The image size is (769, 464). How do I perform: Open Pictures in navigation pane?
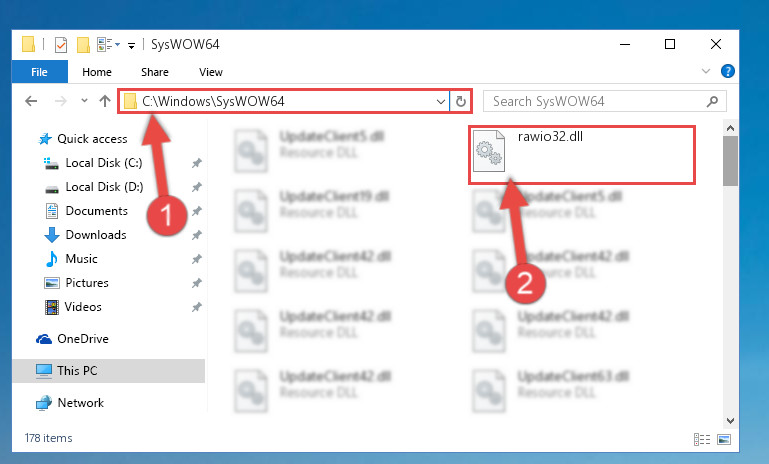point(77,283)
